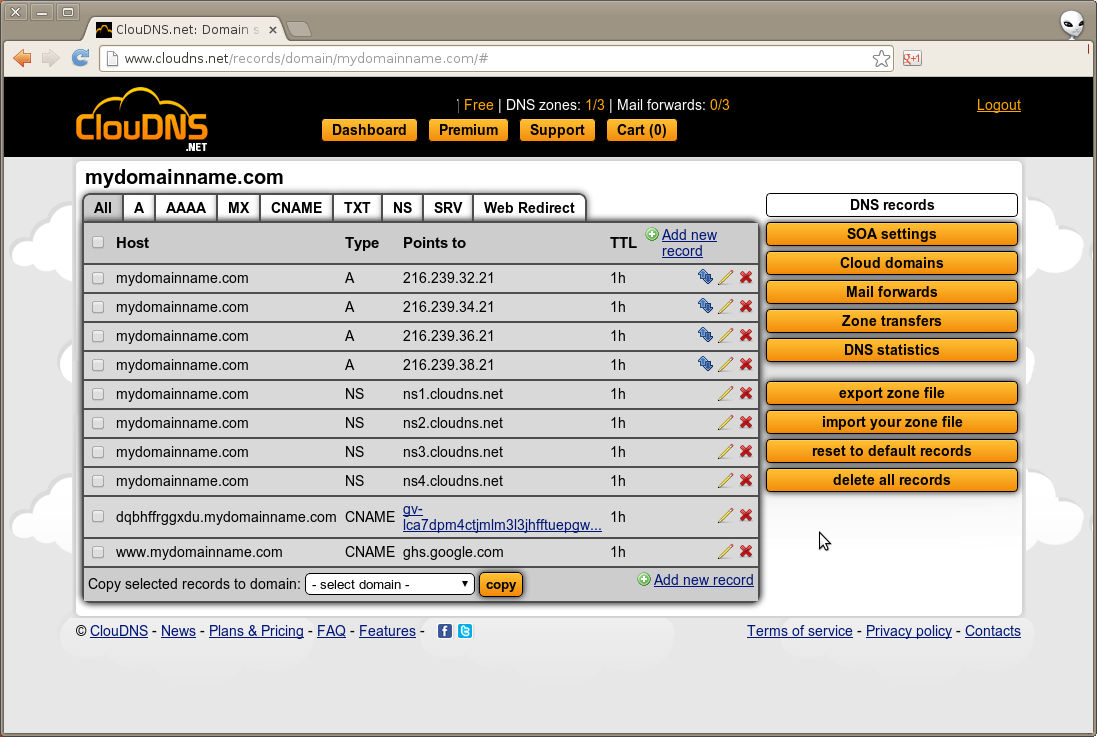Screen dimensions: 1097x737
Task: Switch to the NS records tab
Action: click(x=402, y=208)
